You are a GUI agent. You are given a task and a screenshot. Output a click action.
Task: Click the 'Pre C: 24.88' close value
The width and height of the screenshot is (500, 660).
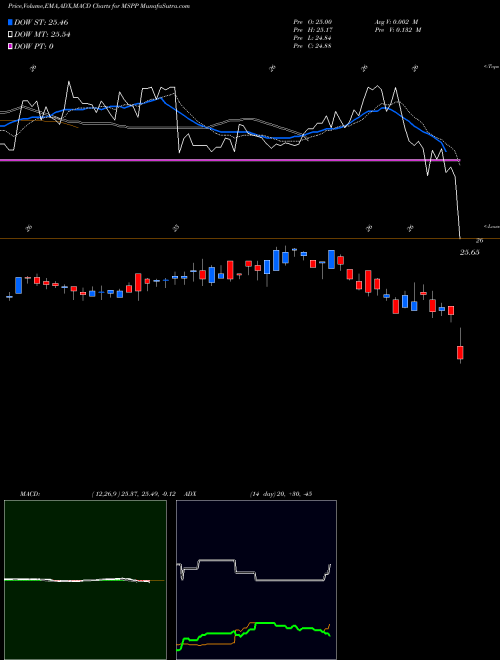click(x=313, y=46)
